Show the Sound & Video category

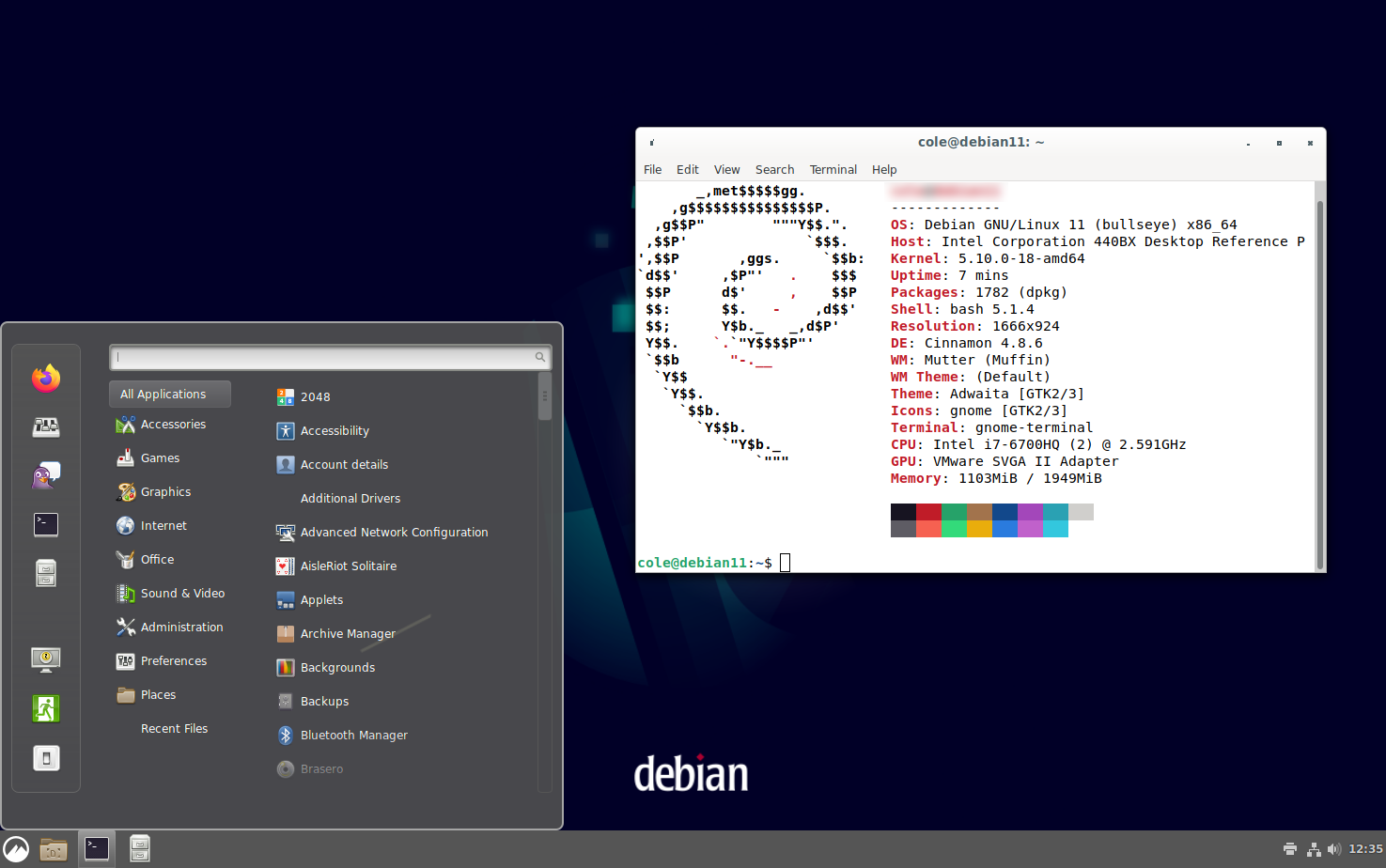(x=182, y=594)
